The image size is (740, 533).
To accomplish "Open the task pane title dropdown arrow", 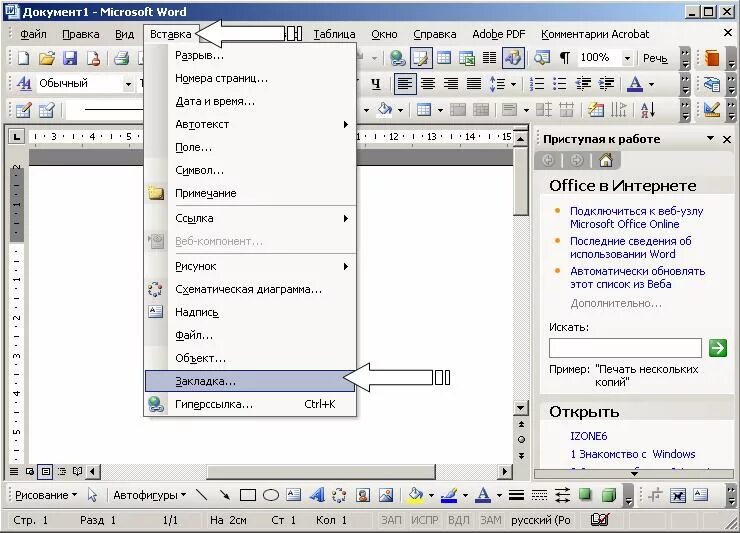I will pyautogui.click(x=710, y=138).
